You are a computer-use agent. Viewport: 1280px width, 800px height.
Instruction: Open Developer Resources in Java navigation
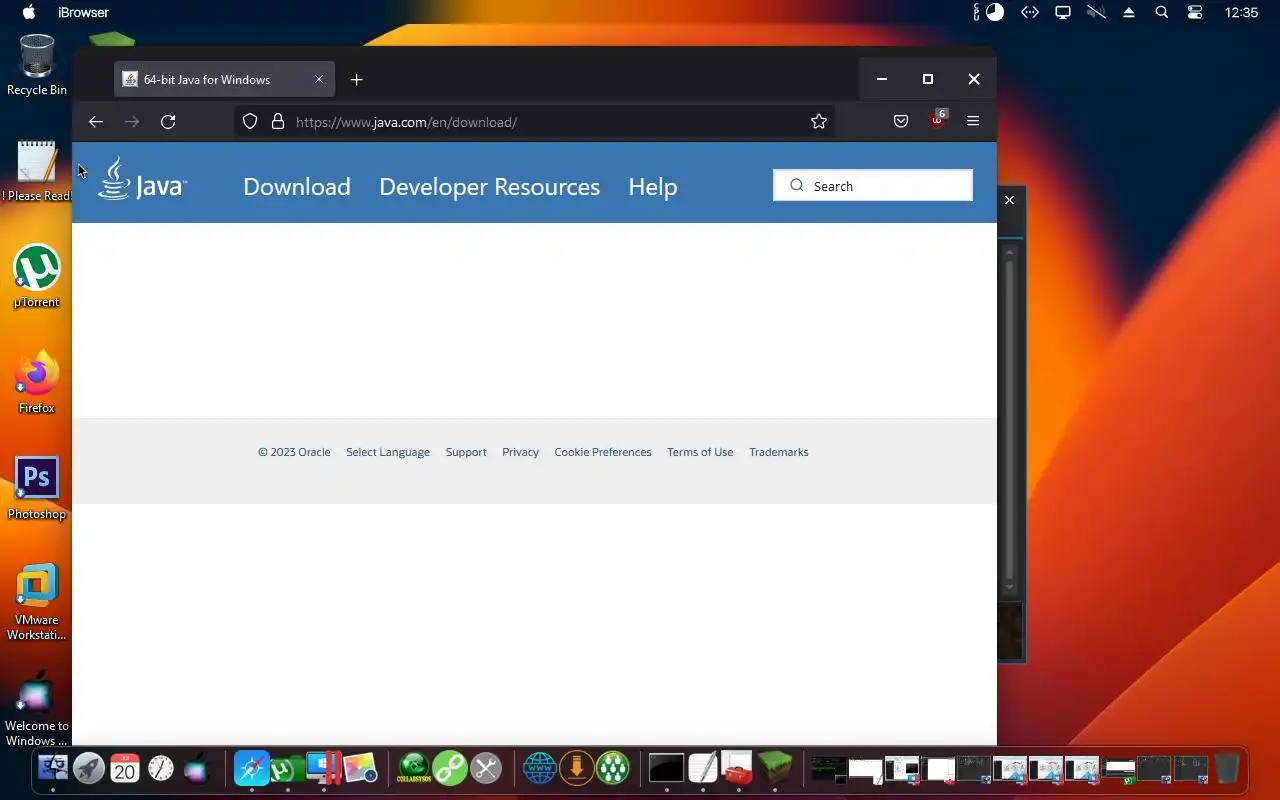[489, 187]
